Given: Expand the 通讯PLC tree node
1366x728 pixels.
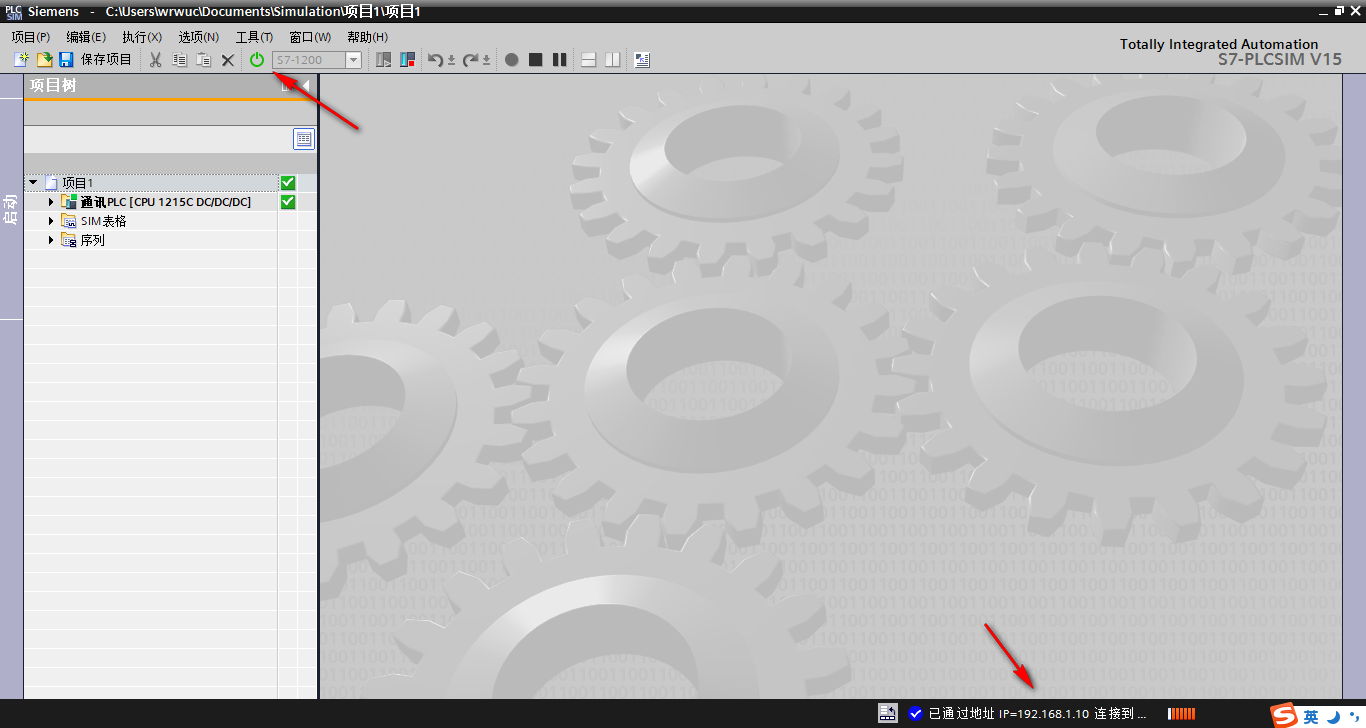Looking at the screenshot, I should tap(51, 202).
